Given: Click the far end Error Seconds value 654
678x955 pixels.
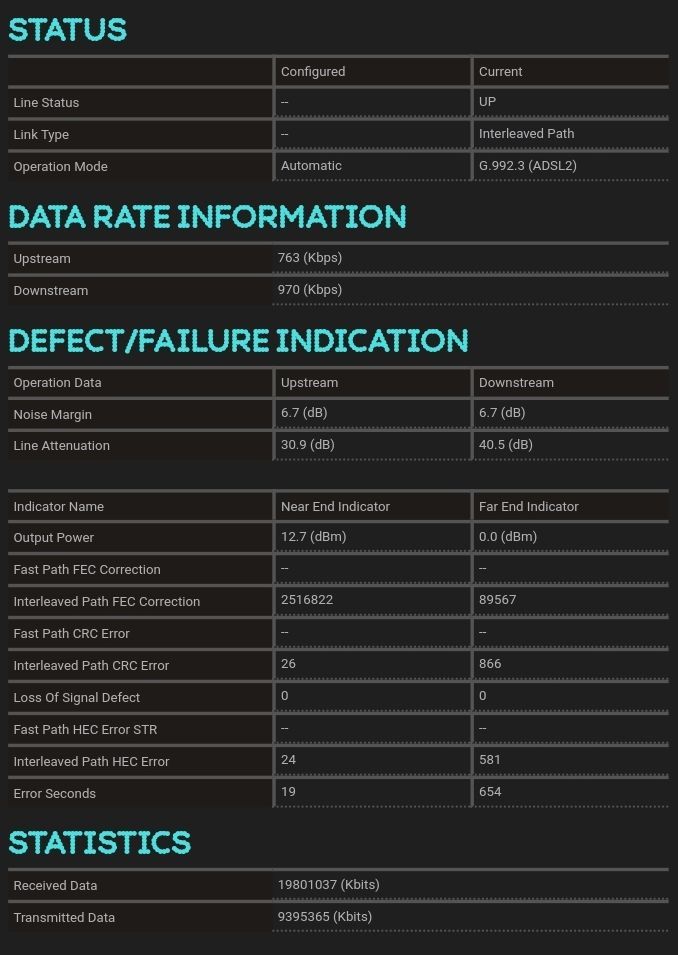Looking at the screenshot, I should pos(490,792).
